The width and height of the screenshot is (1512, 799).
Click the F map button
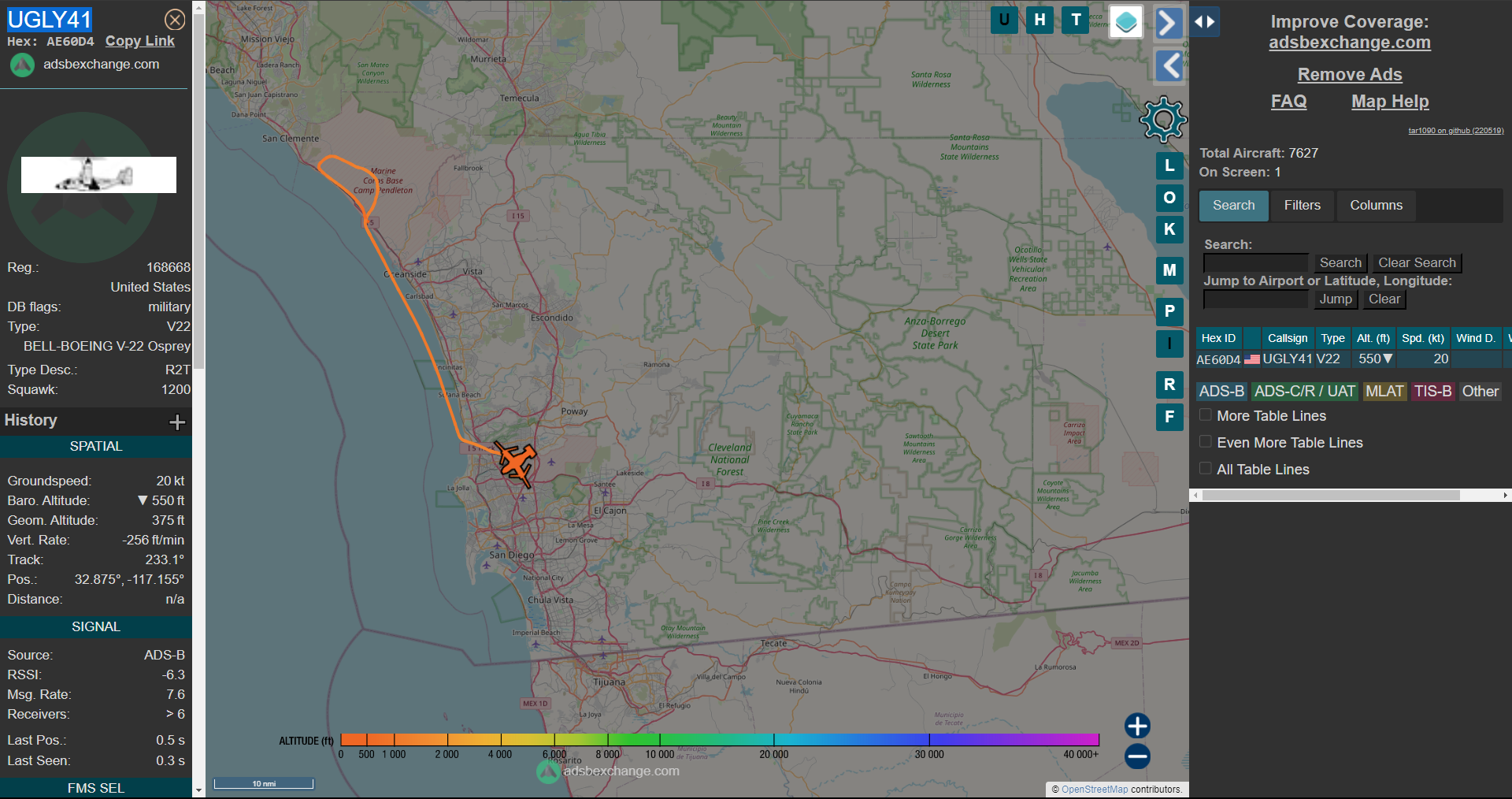point(1169,417)
